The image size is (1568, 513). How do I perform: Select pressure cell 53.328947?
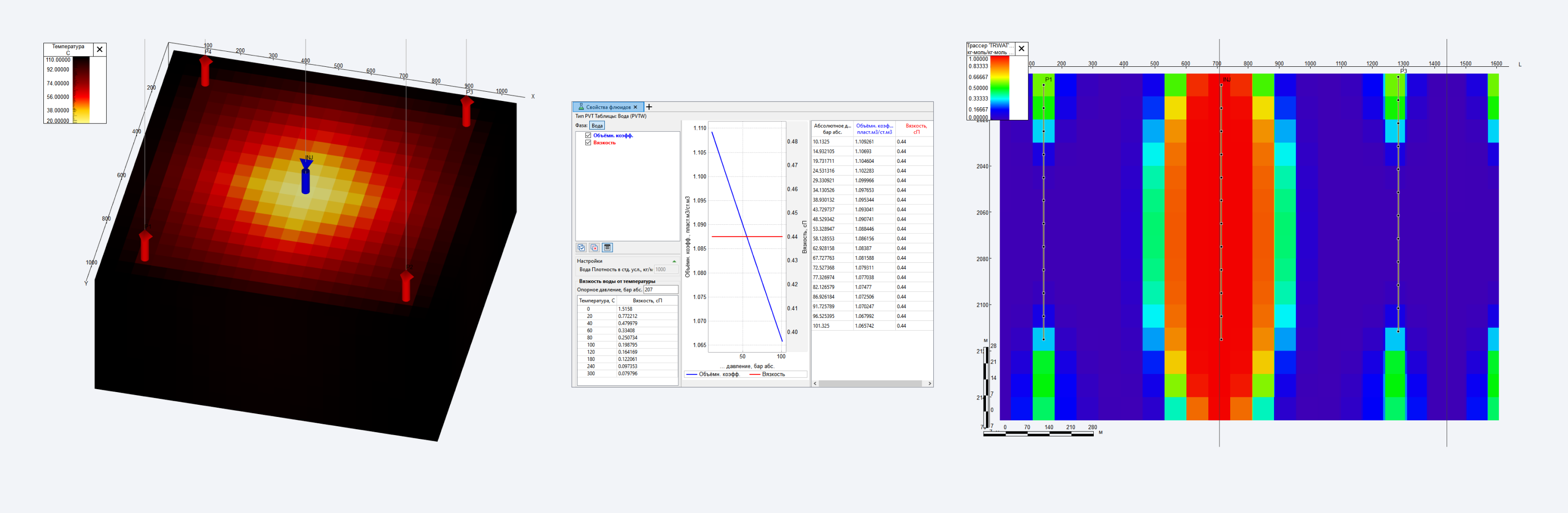pyautogui.click(x=832, y=229)
